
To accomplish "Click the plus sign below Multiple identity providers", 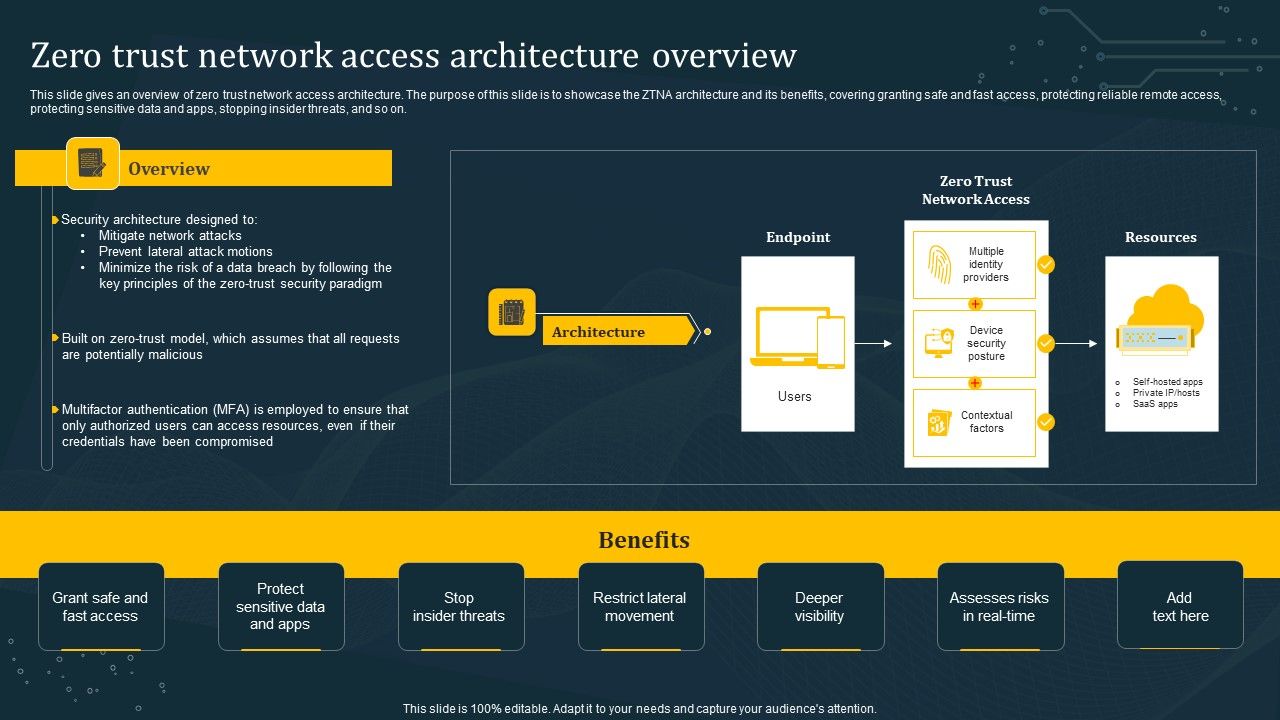I will pos(975,304).
